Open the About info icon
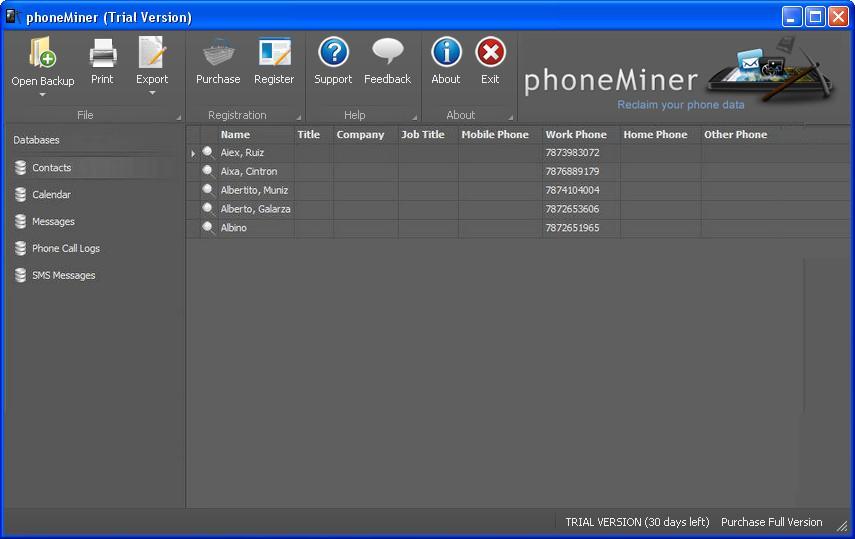This screenshot has width=855, height=539. point(446,52)
